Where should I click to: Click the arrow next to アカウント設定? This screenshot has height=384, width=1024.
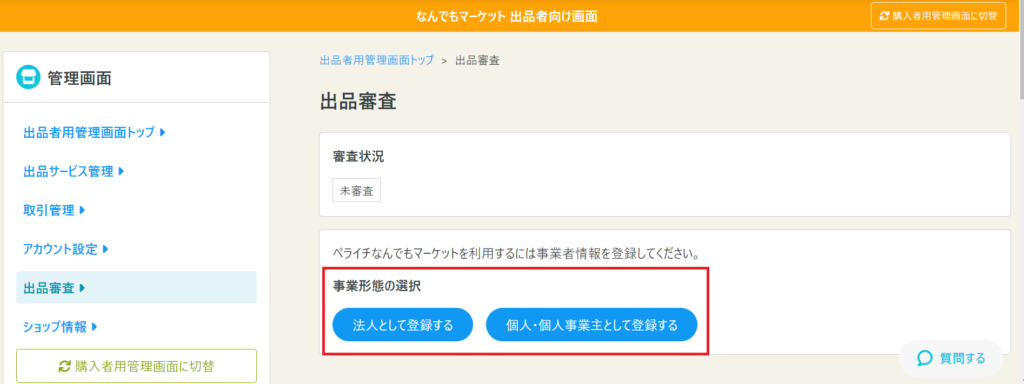click(x=105, y=249)
